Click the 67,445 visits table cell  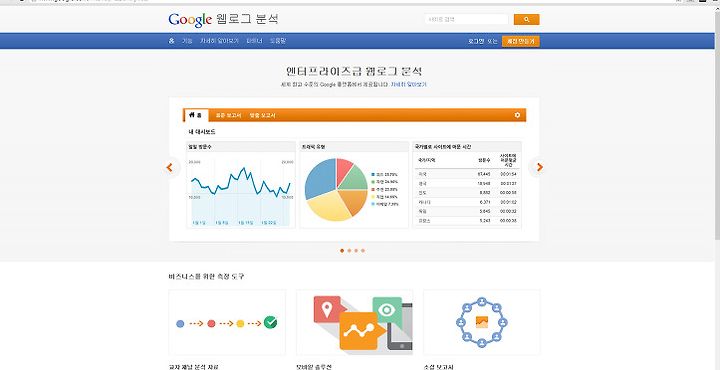pyautogui.click(x=484, y=174)
